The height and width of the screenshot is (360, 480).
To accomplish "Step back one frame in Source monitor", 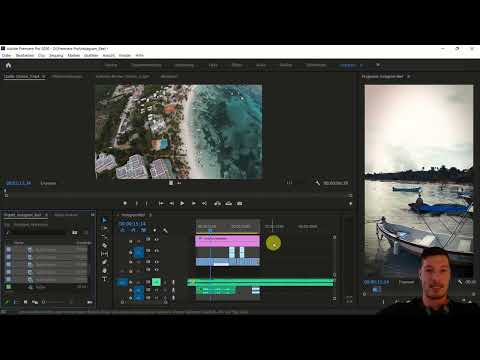I will [172, 203].
